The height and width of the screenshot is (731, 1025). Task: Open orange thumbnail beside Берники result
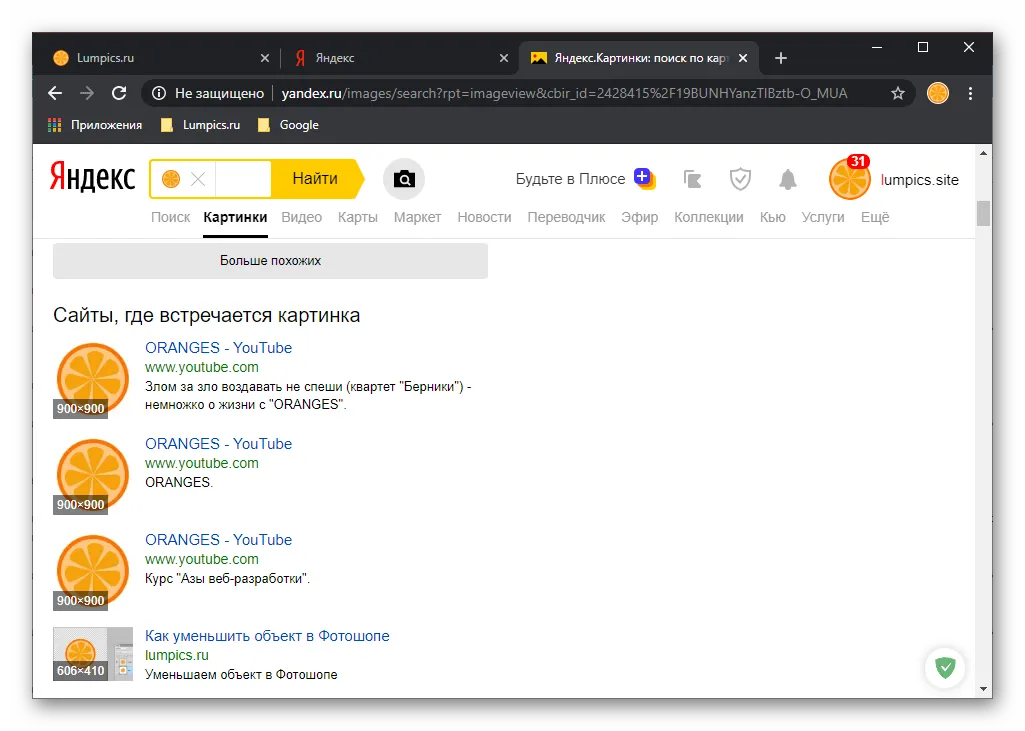click(93, 379)
